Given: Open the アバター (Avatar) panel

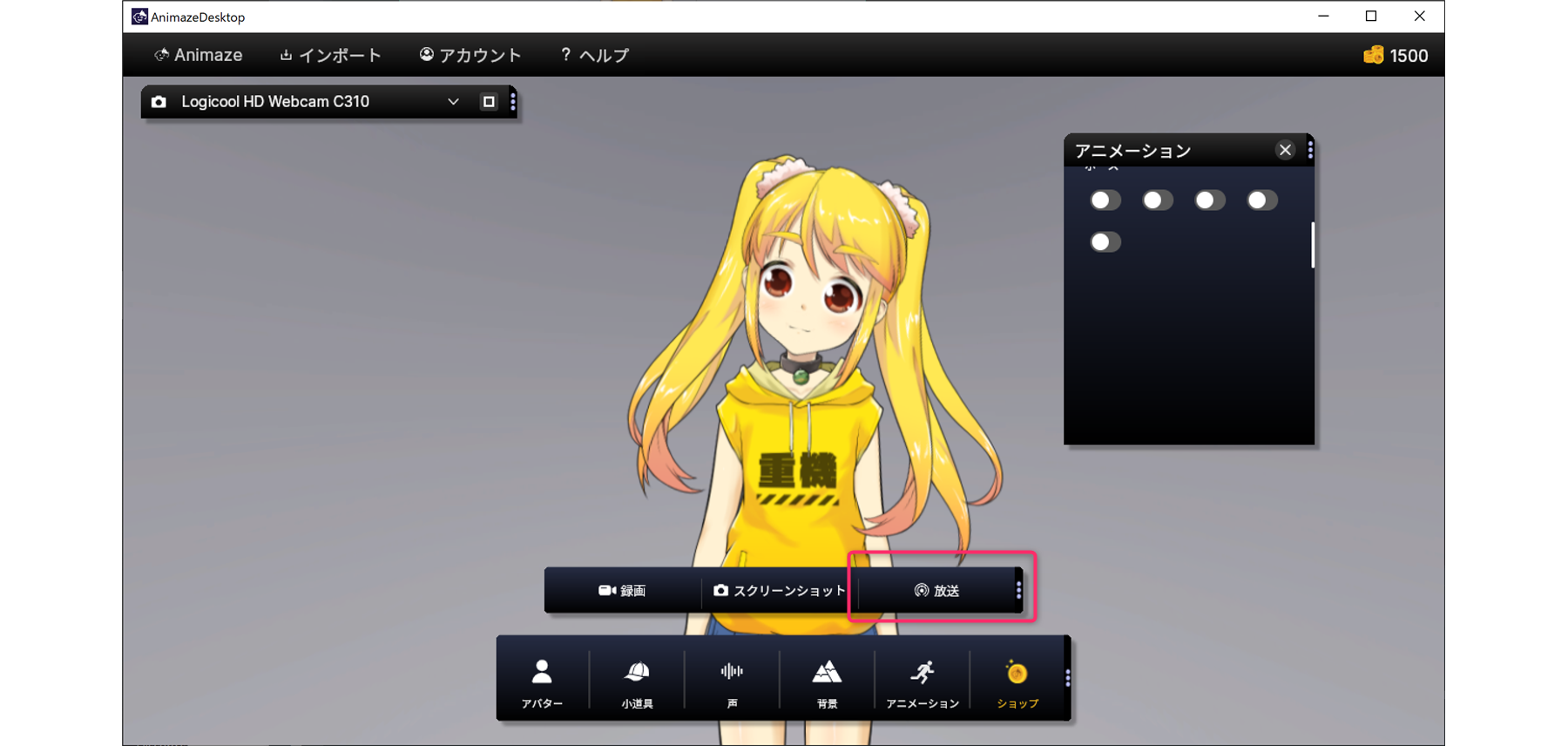Looking at the screenshot, I should coord(542,682).
